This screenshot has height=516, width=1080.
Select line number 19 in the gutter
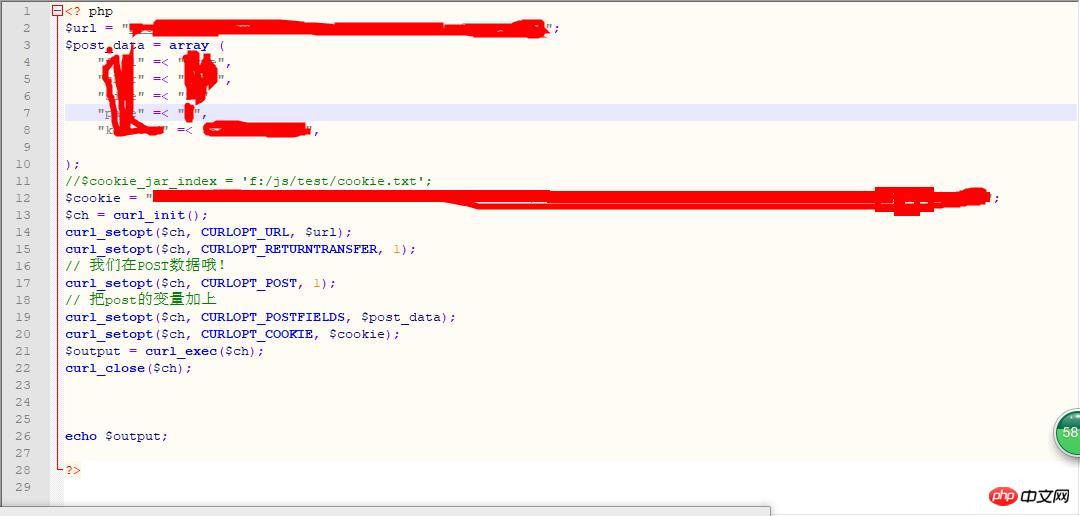pos(23,317)
